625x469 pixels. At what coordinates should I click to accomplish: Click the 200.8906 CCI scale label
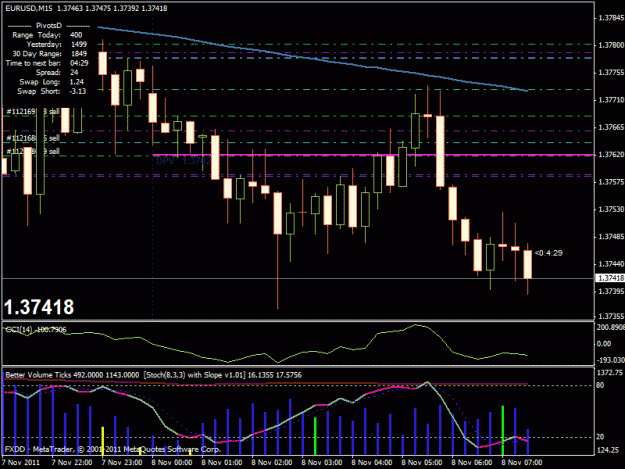(x=610, y=327)
